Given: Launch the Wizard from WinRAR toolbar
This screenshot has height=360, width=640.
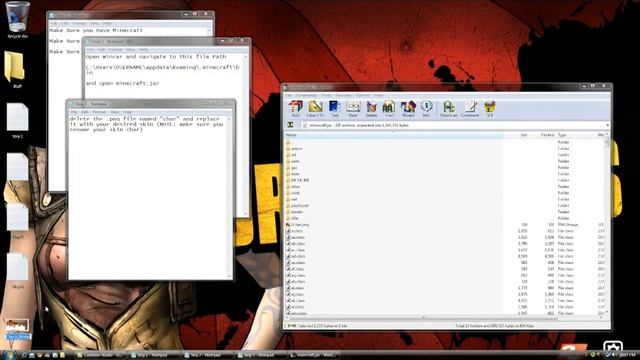Looking at the screenshot, I should point(408,109).
